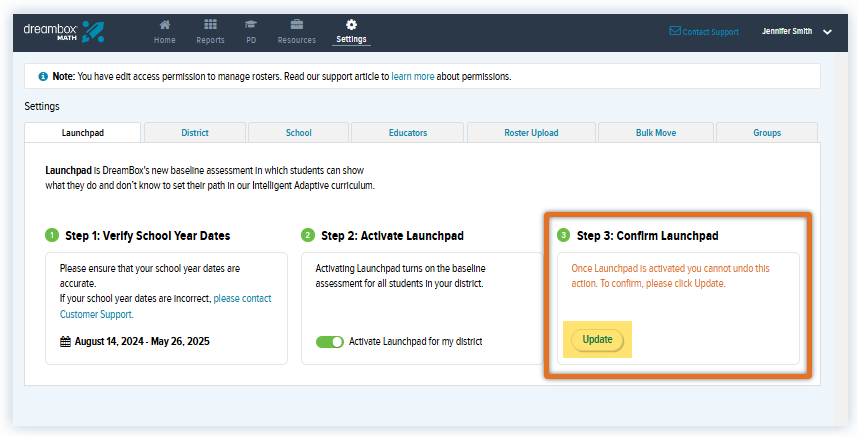Click the Jennifer Smith user name

(787, 31)
